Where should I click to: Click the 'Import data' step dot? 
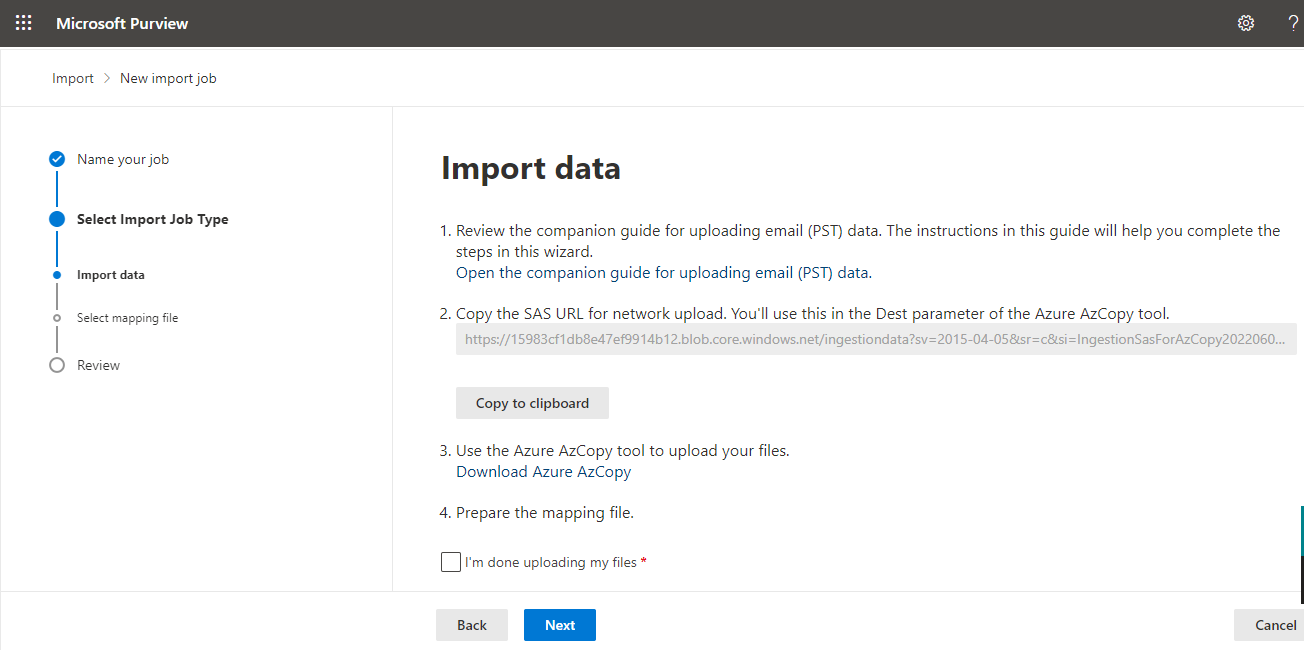(x=57, y=275)
